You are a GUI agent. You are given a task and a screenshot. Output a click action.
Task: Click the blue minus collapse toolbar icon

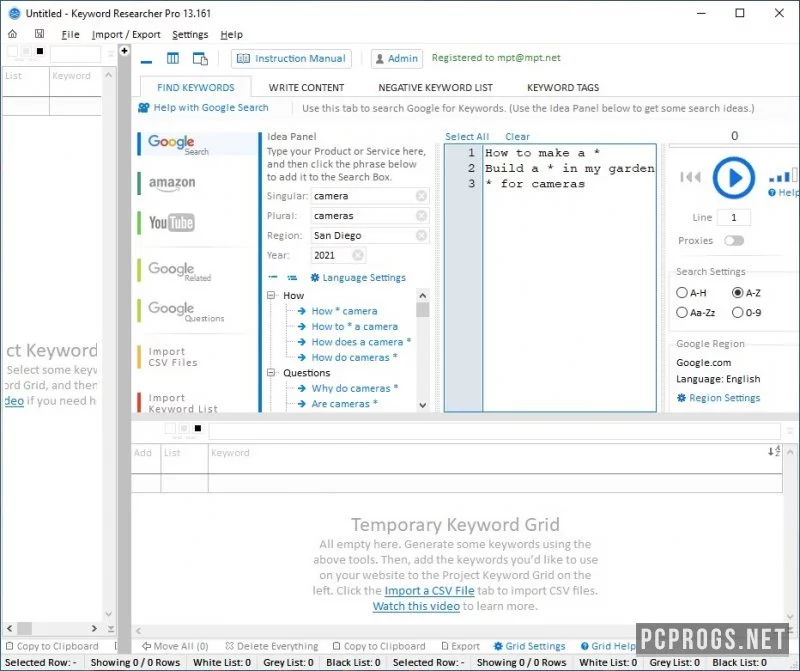(146, 61)
